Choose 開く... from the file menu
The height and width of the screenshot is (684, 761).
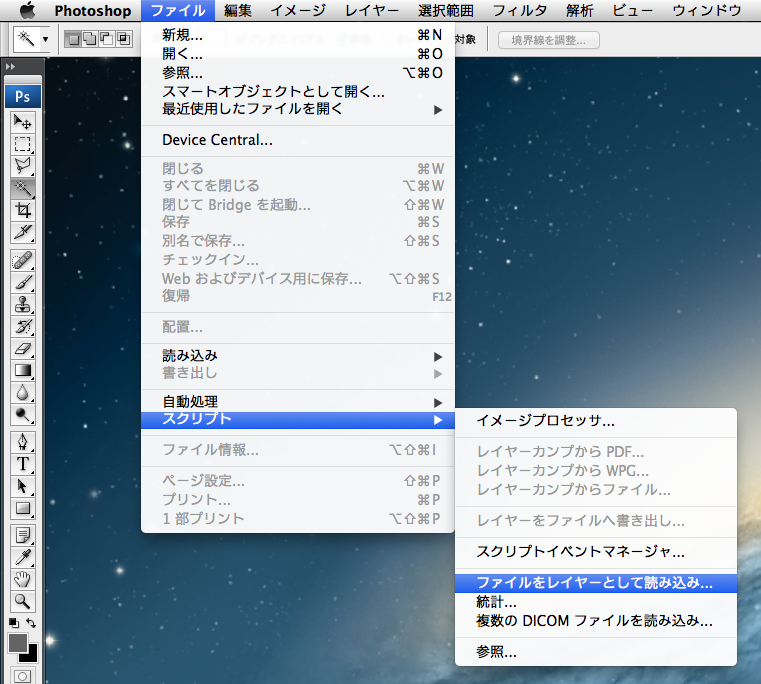click(x=298, y=53)
